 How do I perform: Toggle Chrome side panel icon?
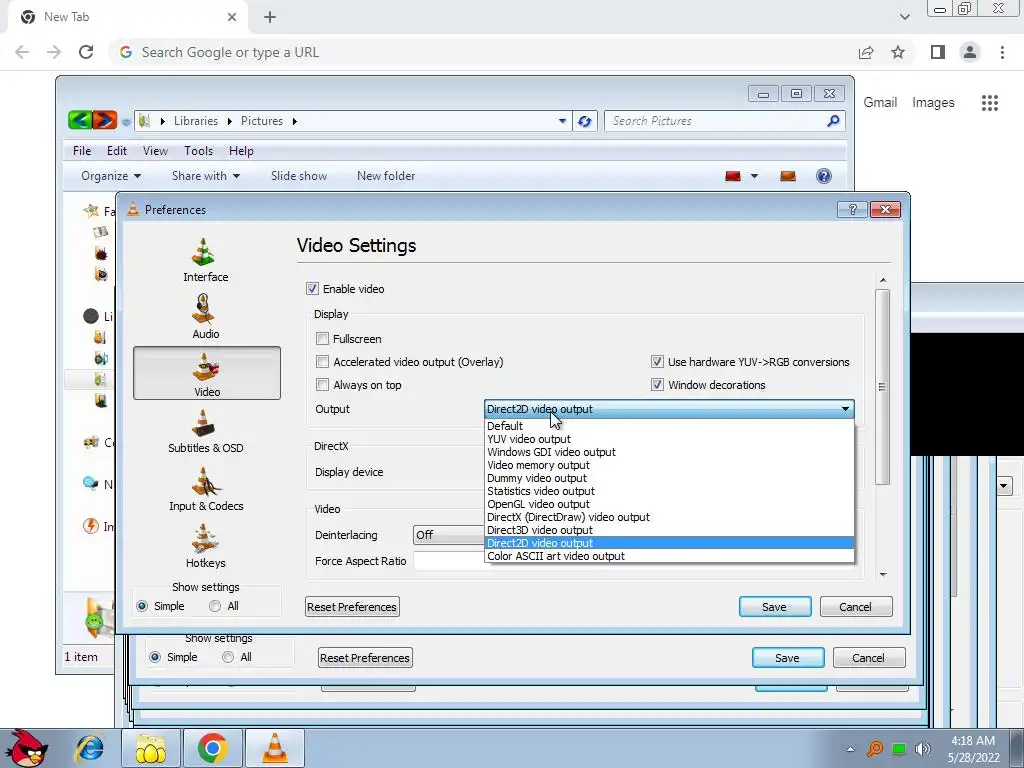click(938, 52)
